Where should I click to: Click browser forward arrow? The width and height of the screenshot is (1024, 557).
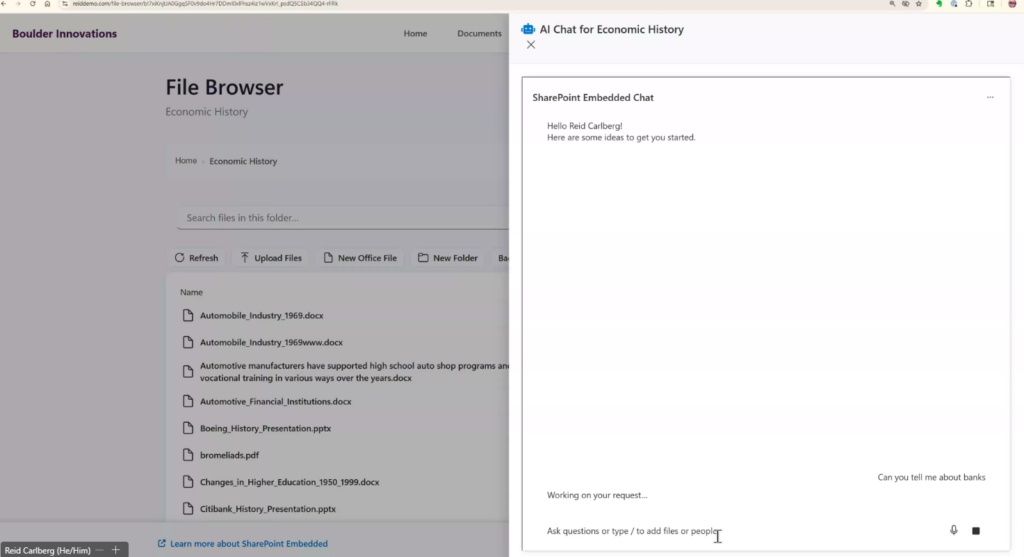18,4
